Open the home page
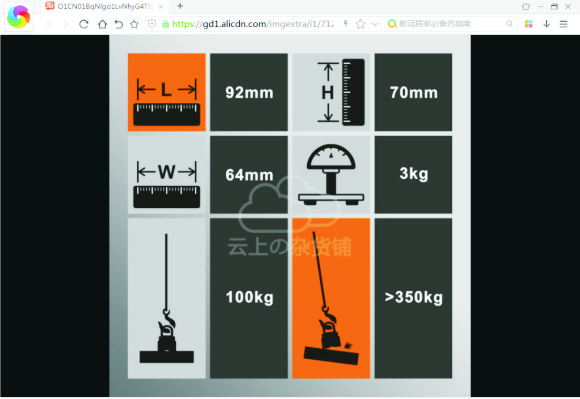This screenshot has height=399, width=580. (x=102, y=24)
